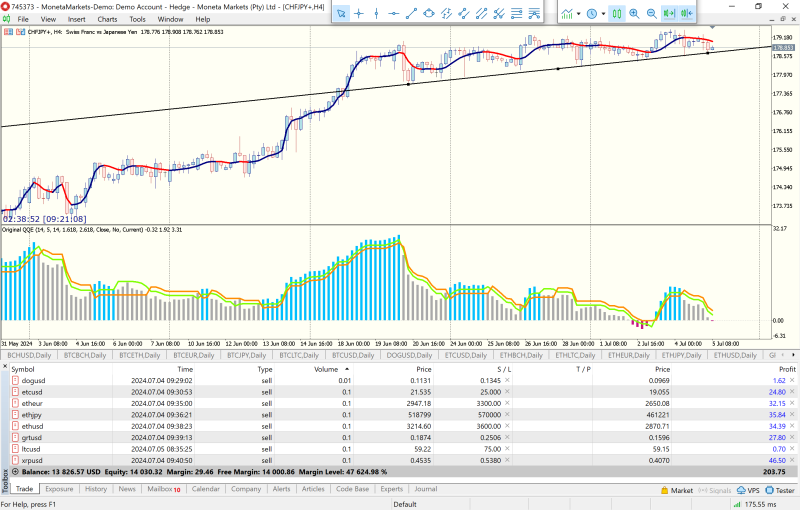Viewport: 800px width, 510px height.
Task: Open the timeframe clock dropdown arrow
Action: (602, 13)
